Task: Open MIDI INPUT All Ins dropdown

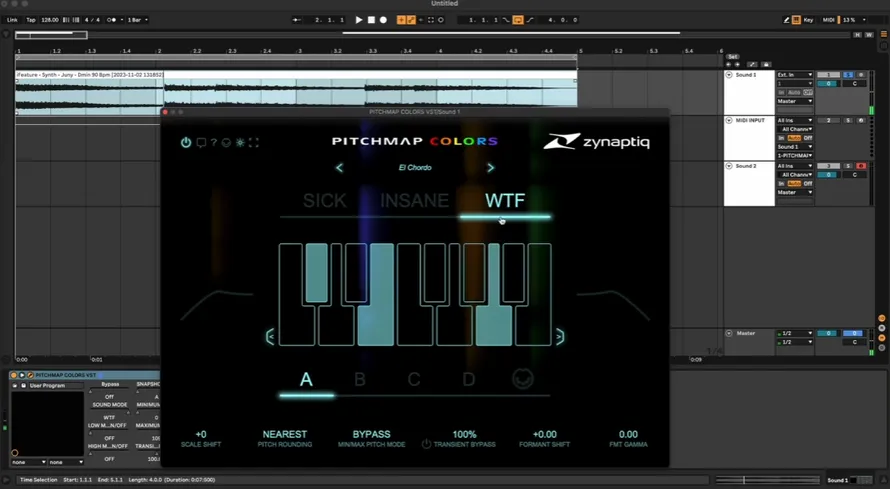Action: point(795,120)
